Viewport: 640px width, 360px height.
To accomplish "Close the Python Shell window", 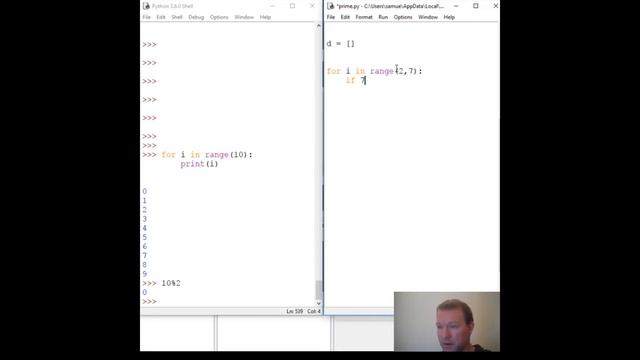I will tap(312, 6).
